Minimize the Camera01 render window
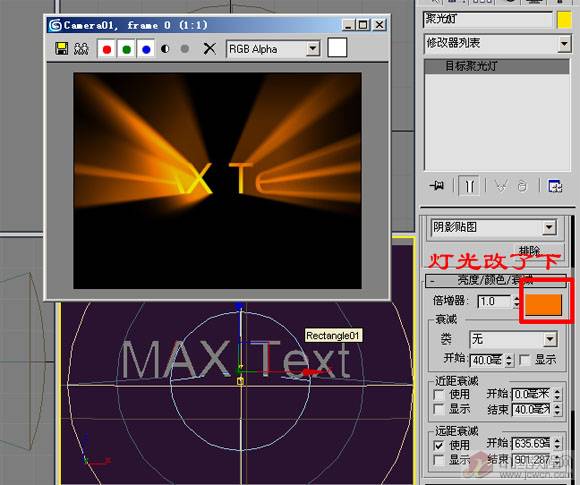 click(348, 25)
